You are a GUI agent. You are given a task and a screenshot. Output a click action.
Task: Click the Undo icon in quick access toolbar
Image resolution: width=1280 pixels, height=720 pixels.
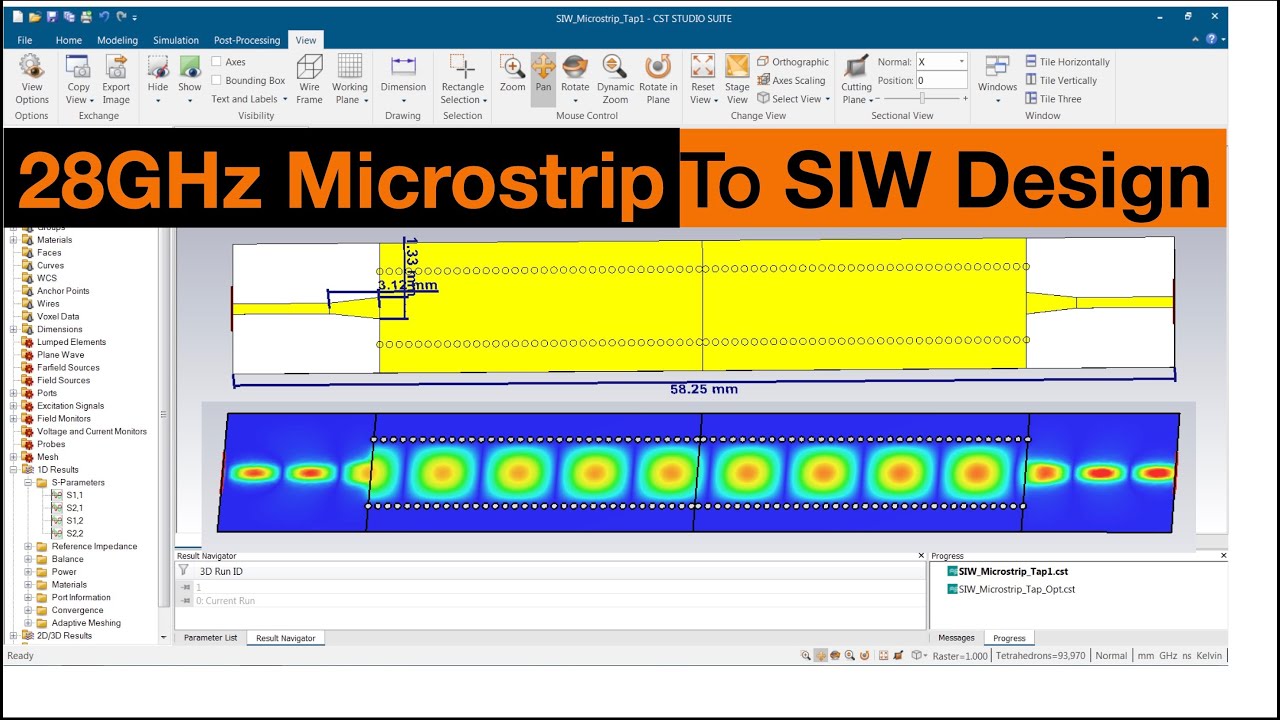[104, 17]
